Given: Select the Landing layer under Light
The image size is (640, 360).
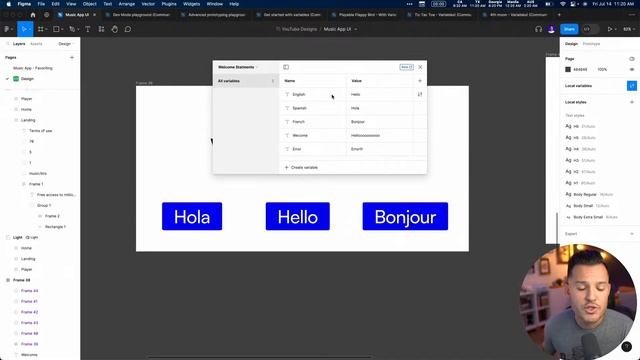Looking at the screenshot, I should [x=28, y=259].
